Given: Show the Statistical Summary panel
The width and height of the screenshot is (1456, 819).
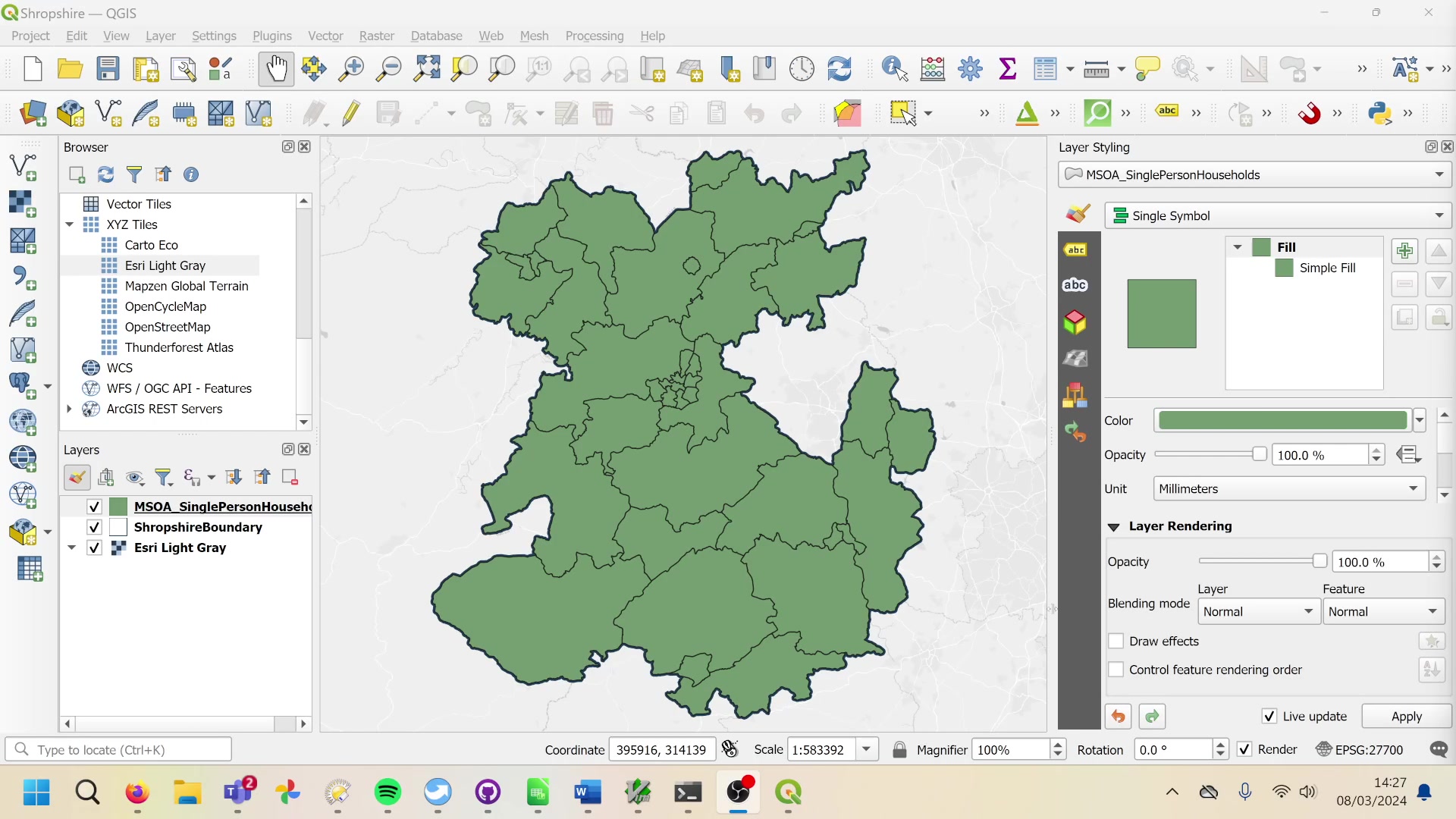Looking at the screenshot, I should (1008, 68).
